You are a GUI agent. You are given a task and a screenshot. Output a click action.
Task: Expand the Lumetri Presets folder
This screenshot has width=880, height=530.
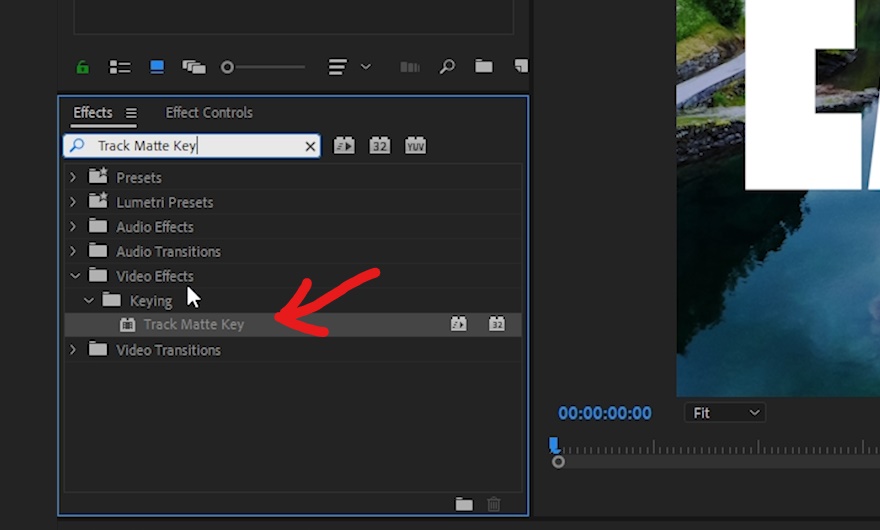tap(73, 202)
